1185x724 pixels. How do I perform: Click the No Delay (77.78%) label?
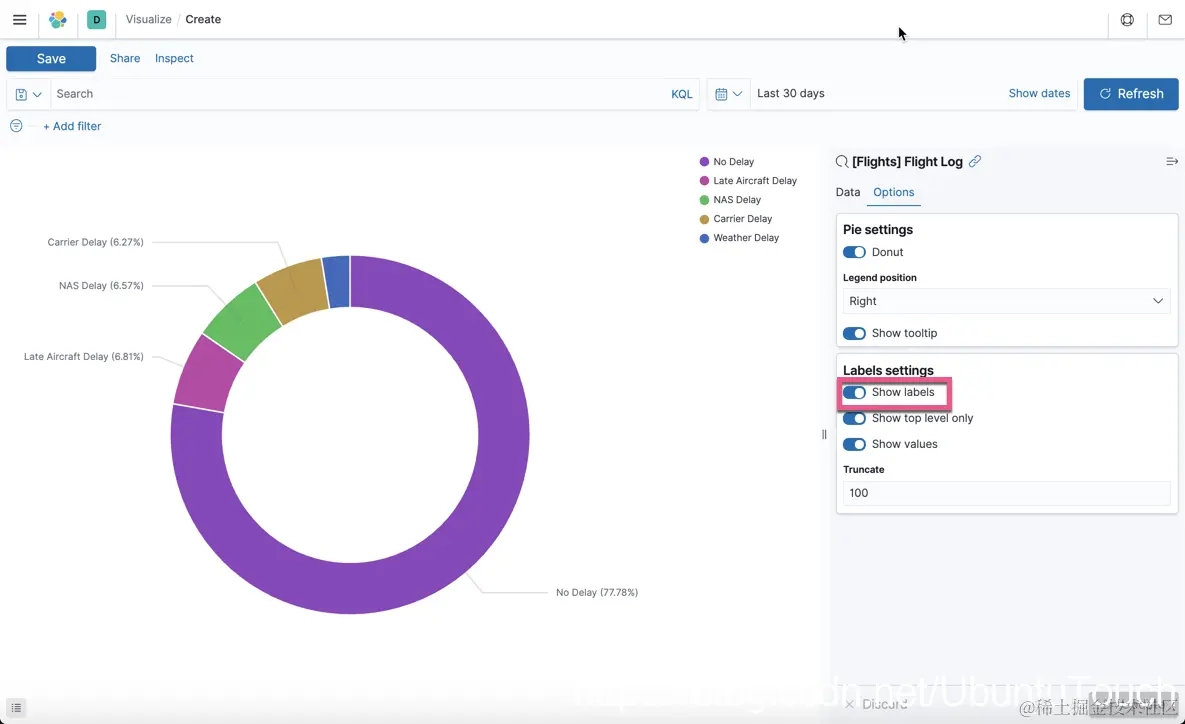pyautogui.click(x=597, y=593)
